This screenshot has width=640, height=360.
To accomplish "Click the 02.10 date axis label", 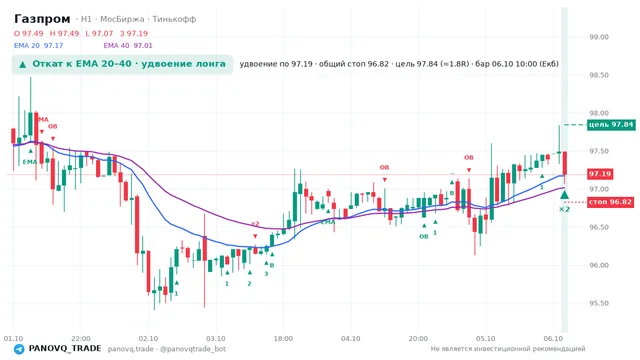I will pyautogui.click(x=148, y=338).
